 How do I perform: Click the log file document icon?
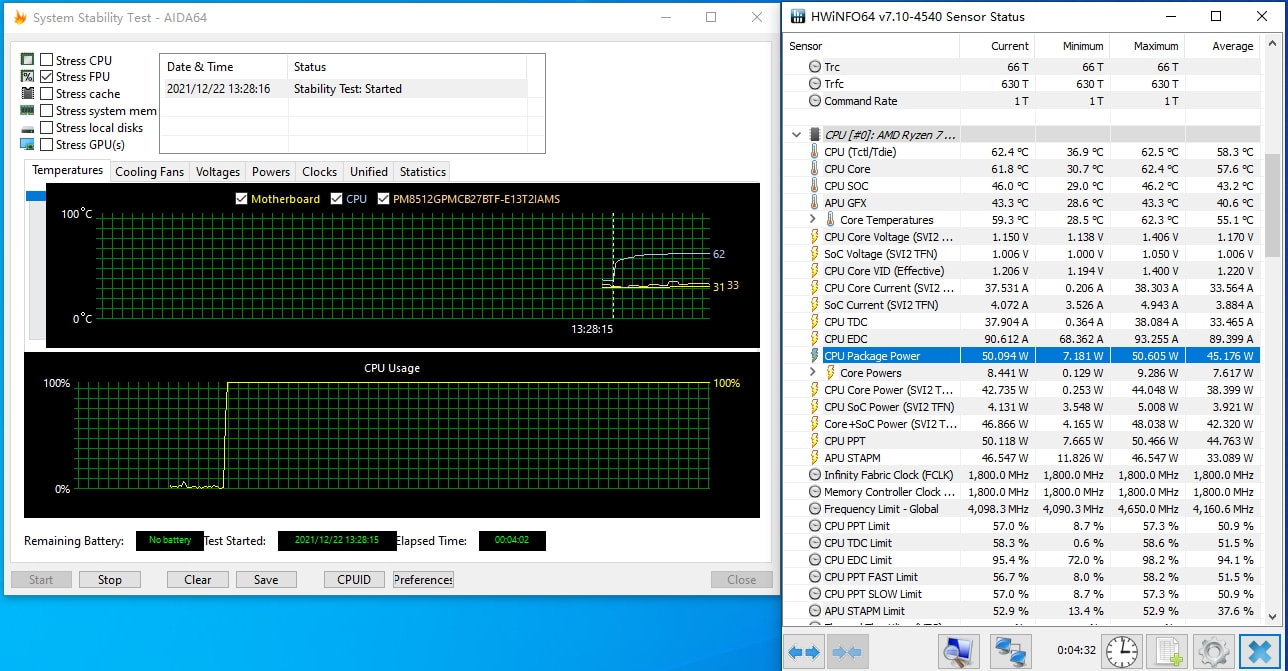(x=1167, y=653)
